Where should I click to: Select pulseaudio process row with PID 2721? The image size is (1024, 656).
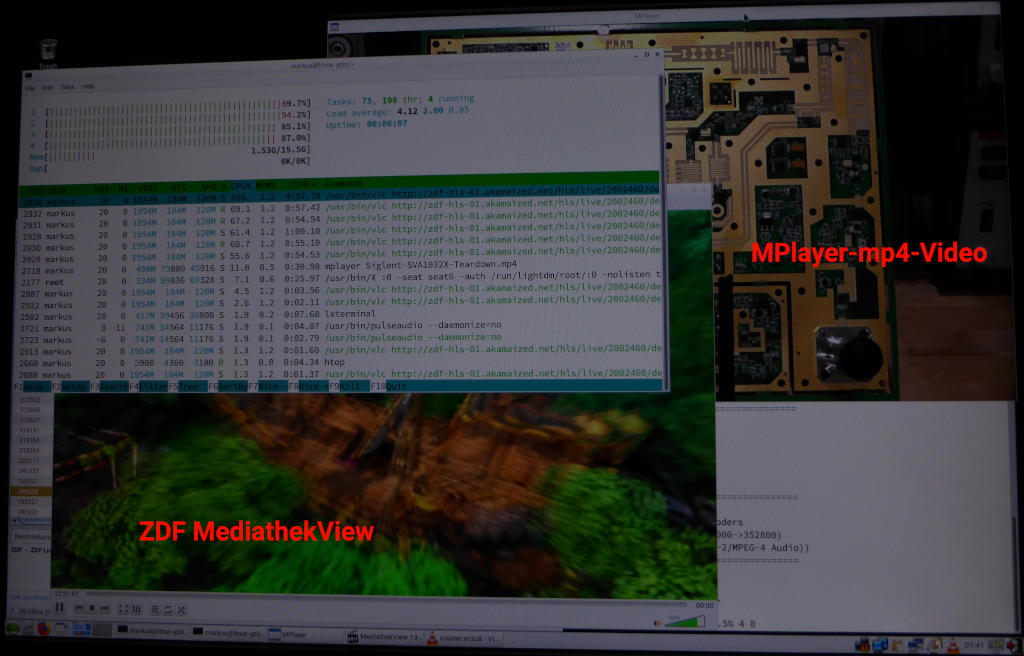340,327
